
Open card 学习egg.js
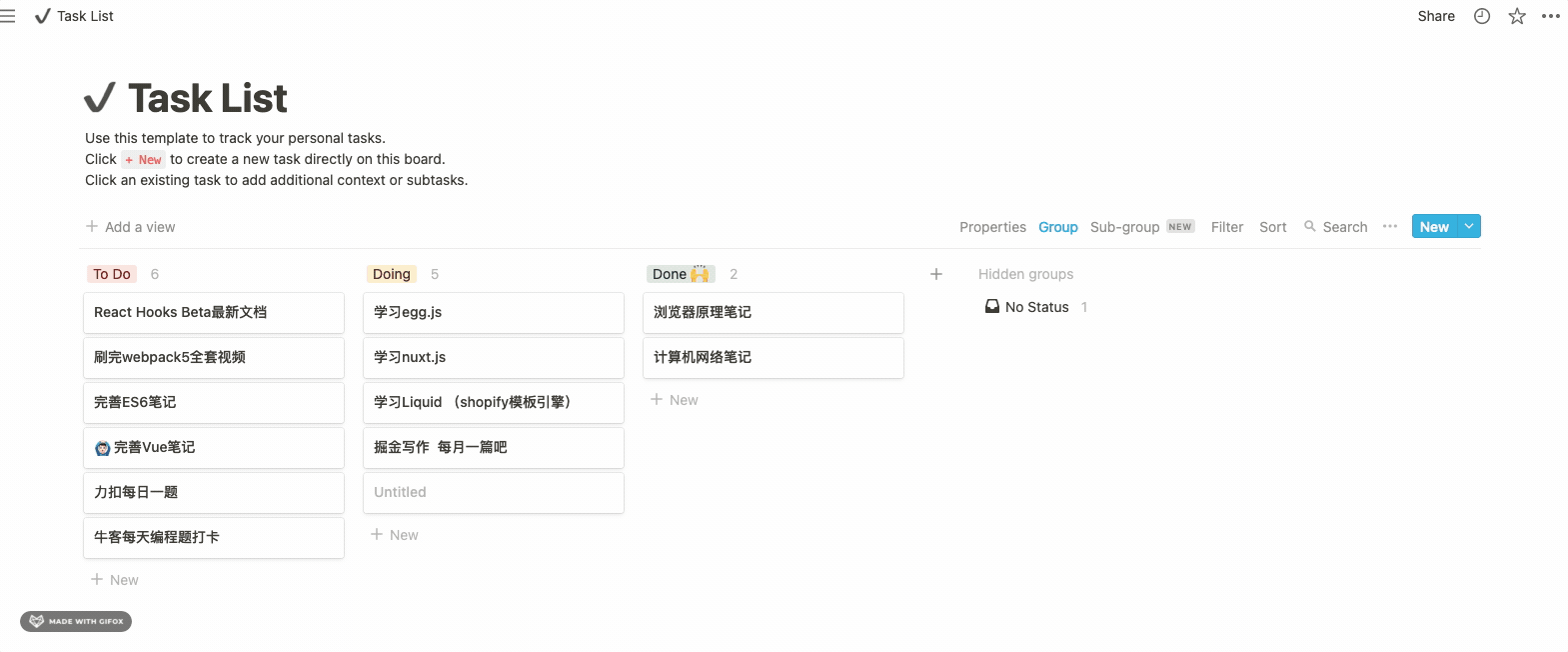point(494,313)
